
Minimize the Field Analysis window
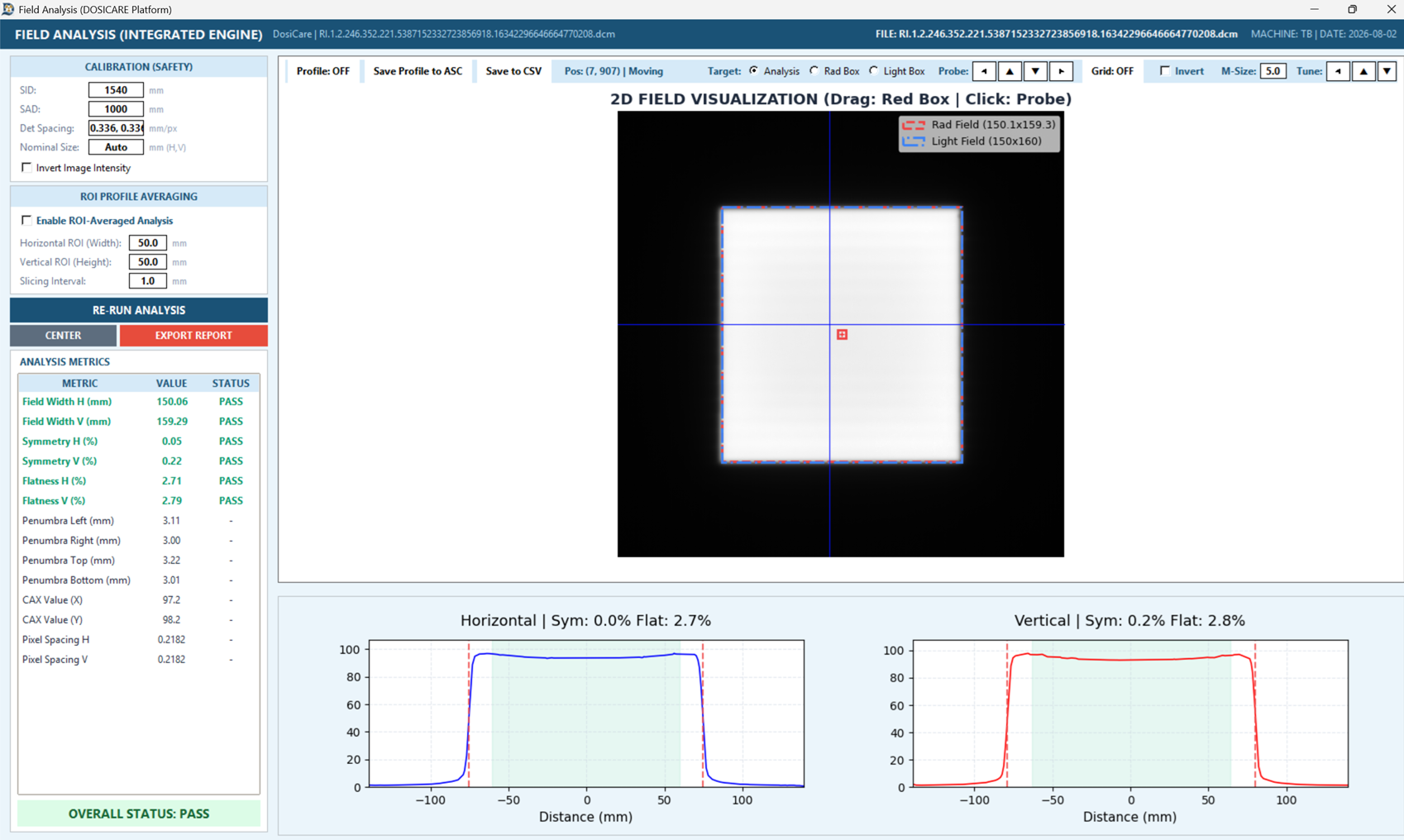(x=1314, y=9)
